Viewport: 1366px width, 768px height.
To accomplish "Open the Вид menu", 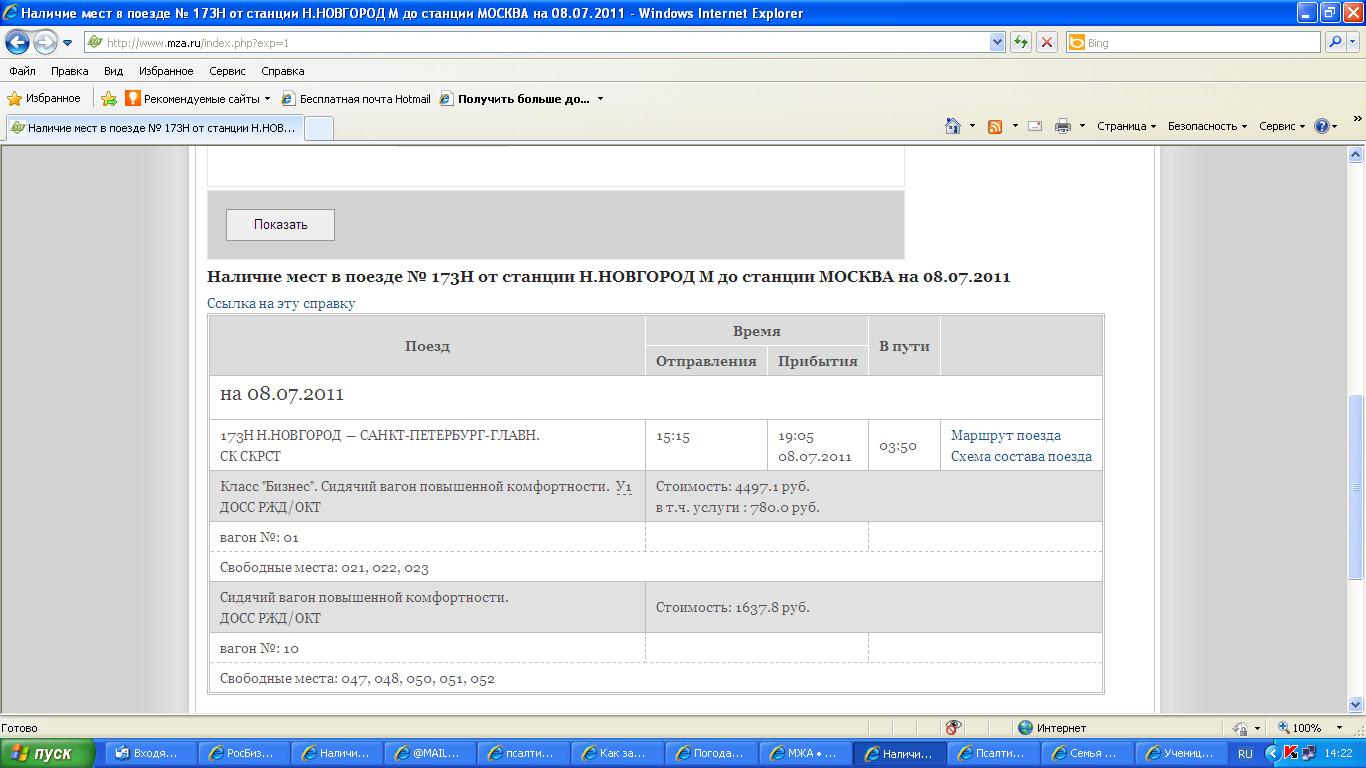I will [x=113, y=71].
